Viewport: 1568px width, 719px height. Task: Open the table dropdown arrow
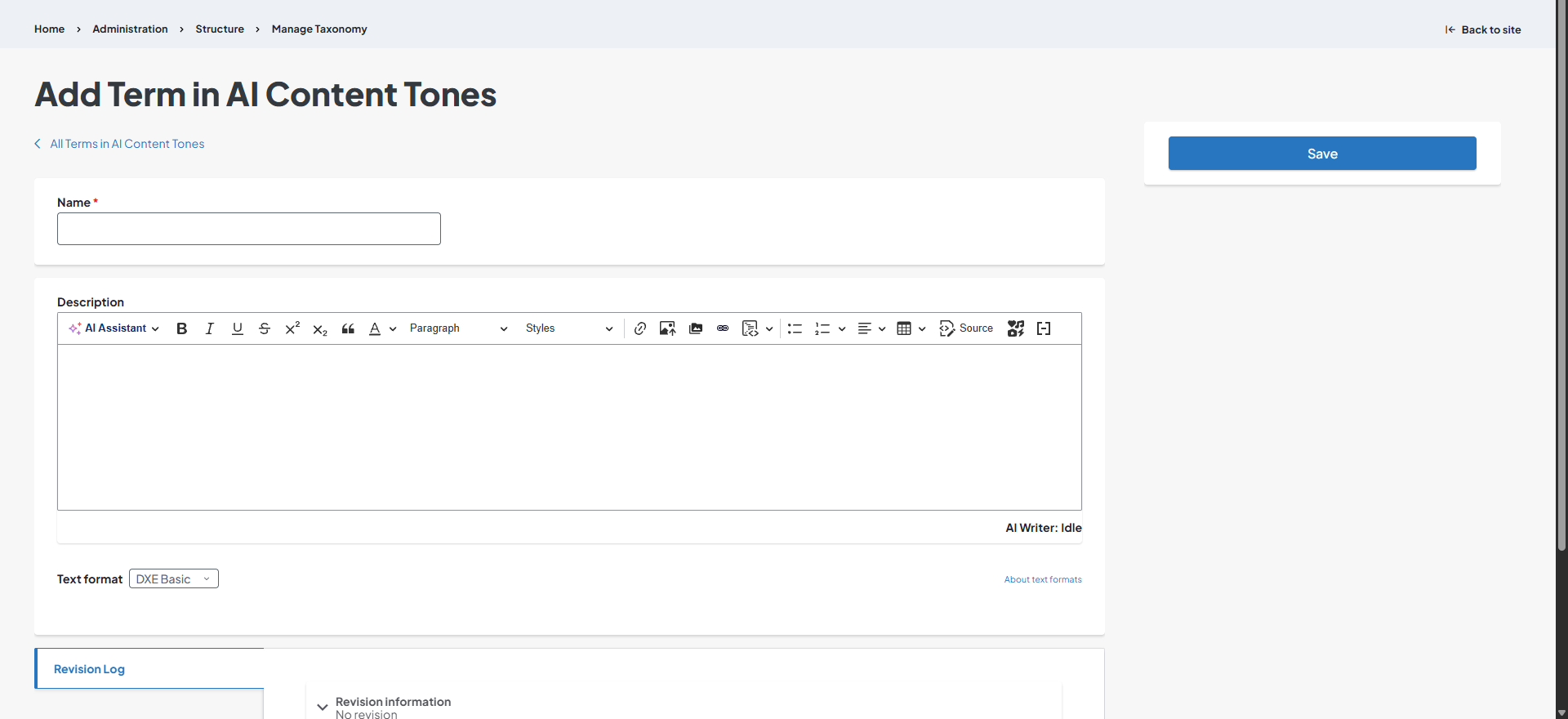[922, 328]
